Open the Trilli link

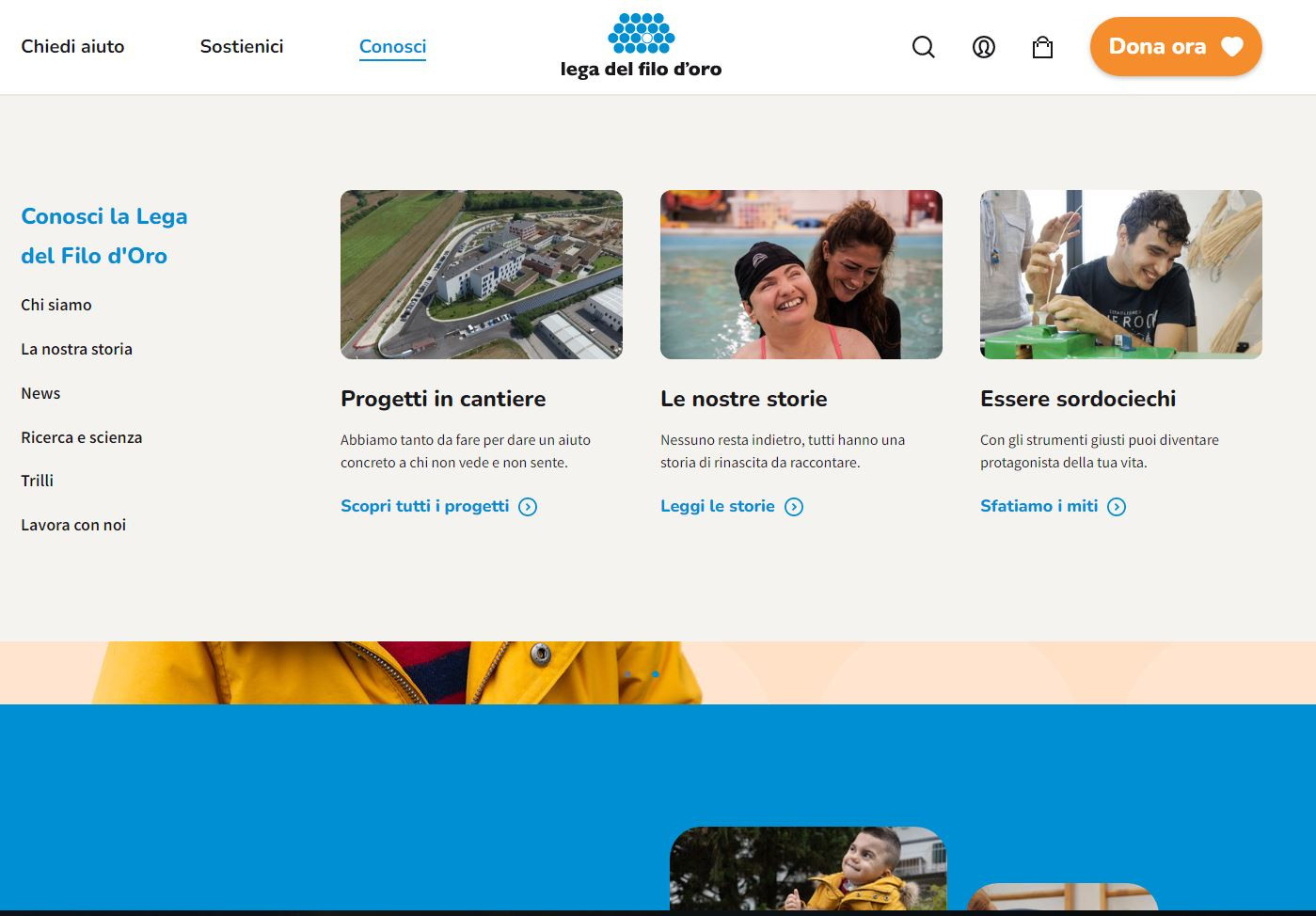pos(38,481)
